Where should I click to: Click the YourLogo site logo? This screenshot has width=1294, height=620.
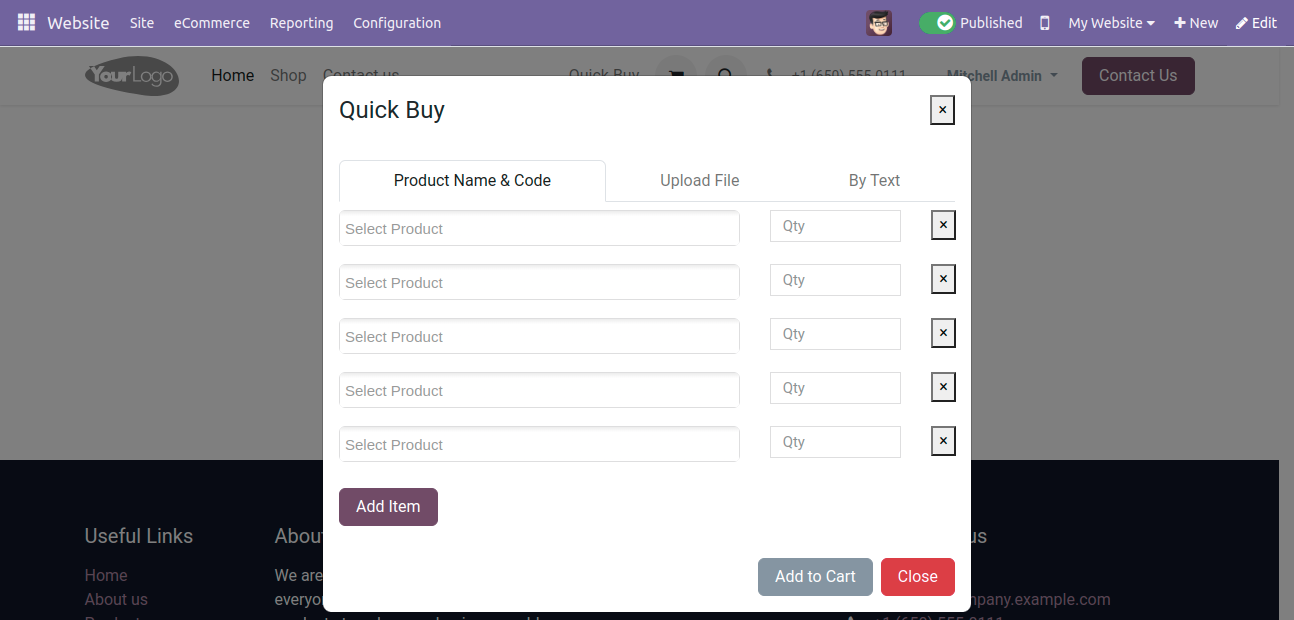pyautogui.click(x=132, y=76)
